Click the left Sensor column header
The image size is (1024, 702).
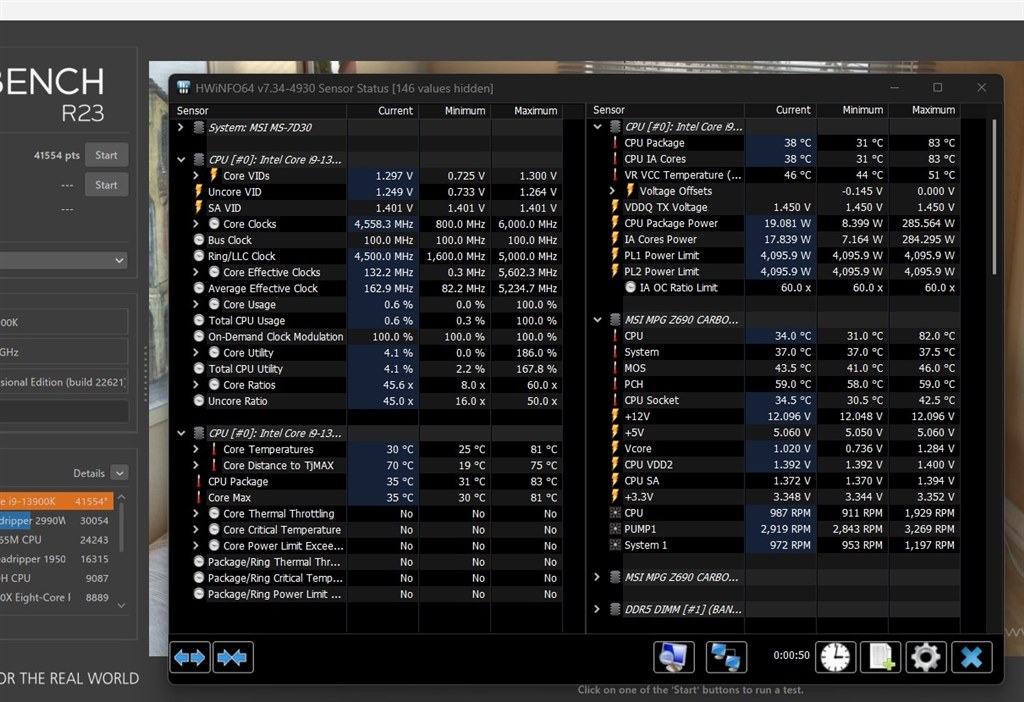(x=259, y=110)
